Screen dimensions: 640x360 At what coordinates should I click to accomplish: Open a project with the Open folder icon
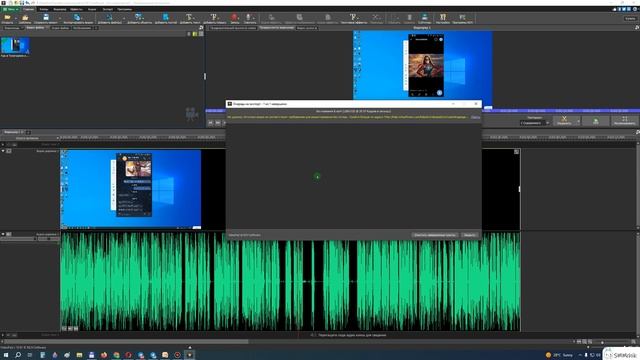pos(7,18)
